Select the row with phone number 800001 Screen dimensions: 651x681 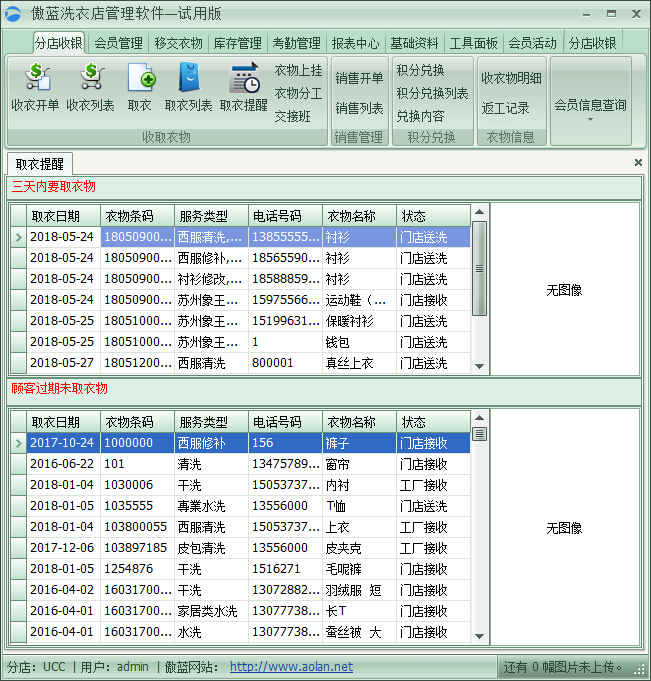click(x=285, y=363)
